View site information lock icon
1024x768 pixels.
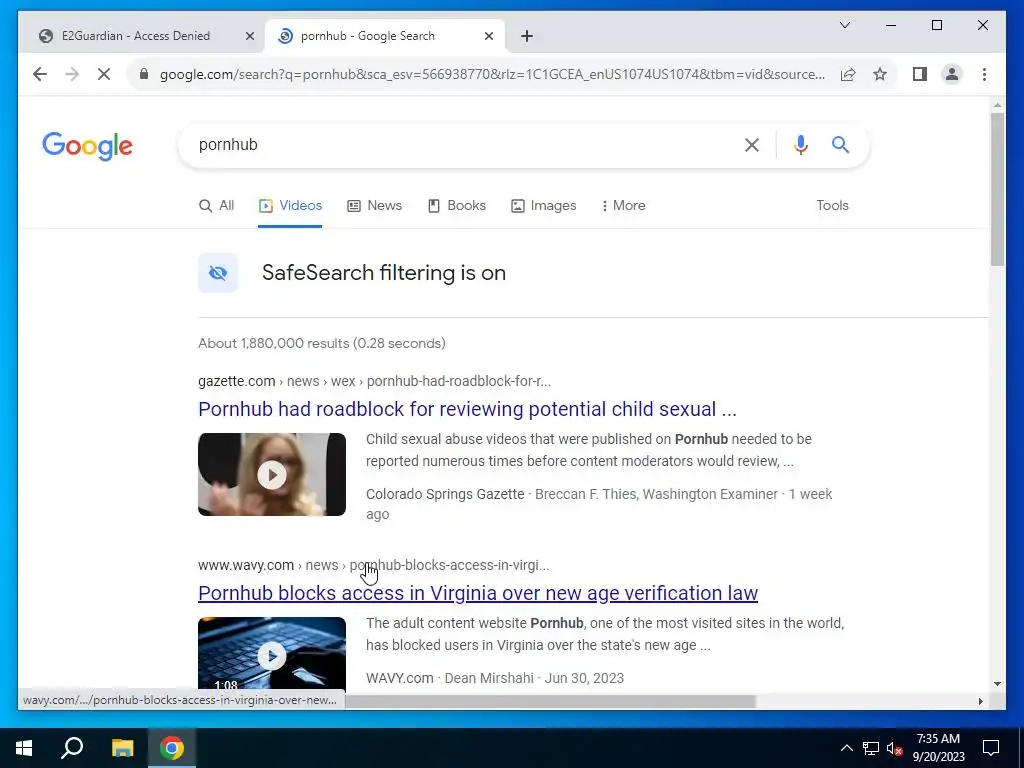point(144,74)
